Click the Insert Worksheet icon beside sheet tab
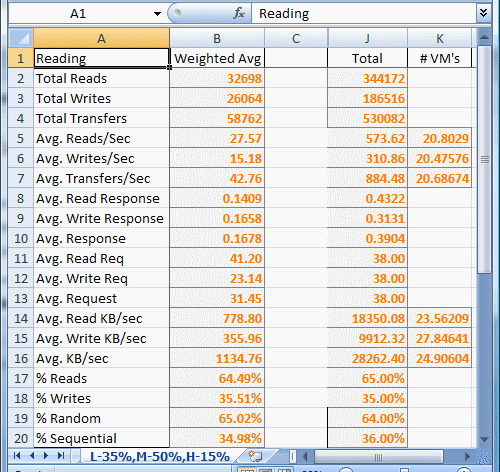500x472 pixels. (x=255, y=456)
